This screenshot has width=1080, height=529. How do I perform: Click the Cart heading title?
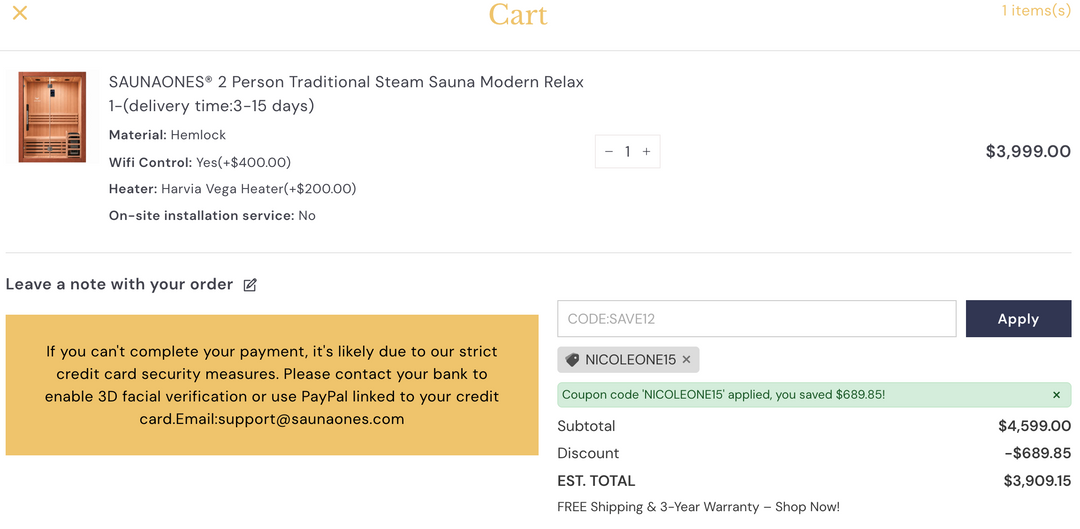click(x=518, y=15)
